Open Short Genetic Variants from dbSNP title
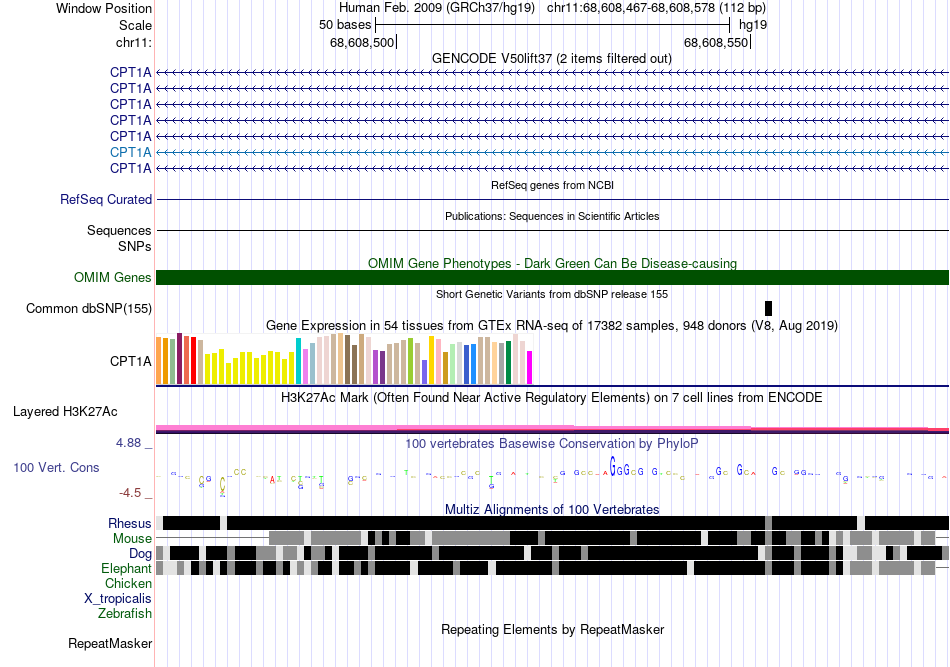 tap(552, 294)
